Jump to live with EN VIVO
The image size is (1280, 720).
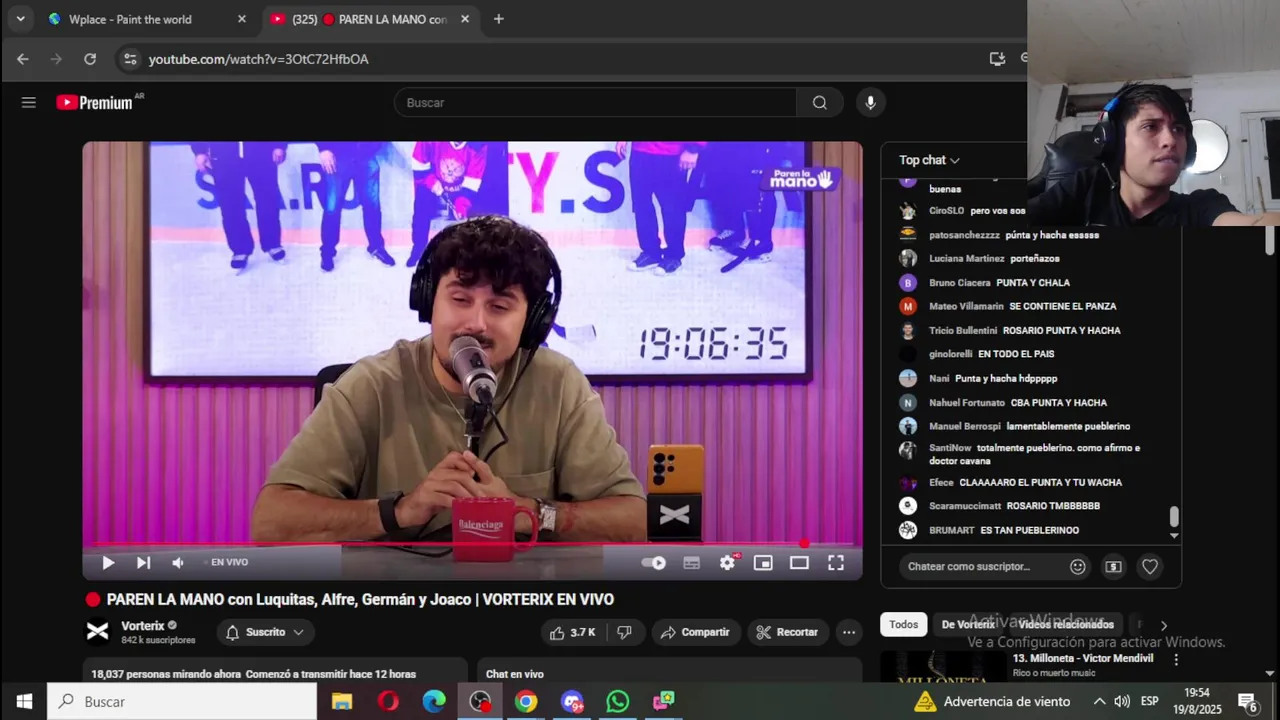[x=229, y=562]
